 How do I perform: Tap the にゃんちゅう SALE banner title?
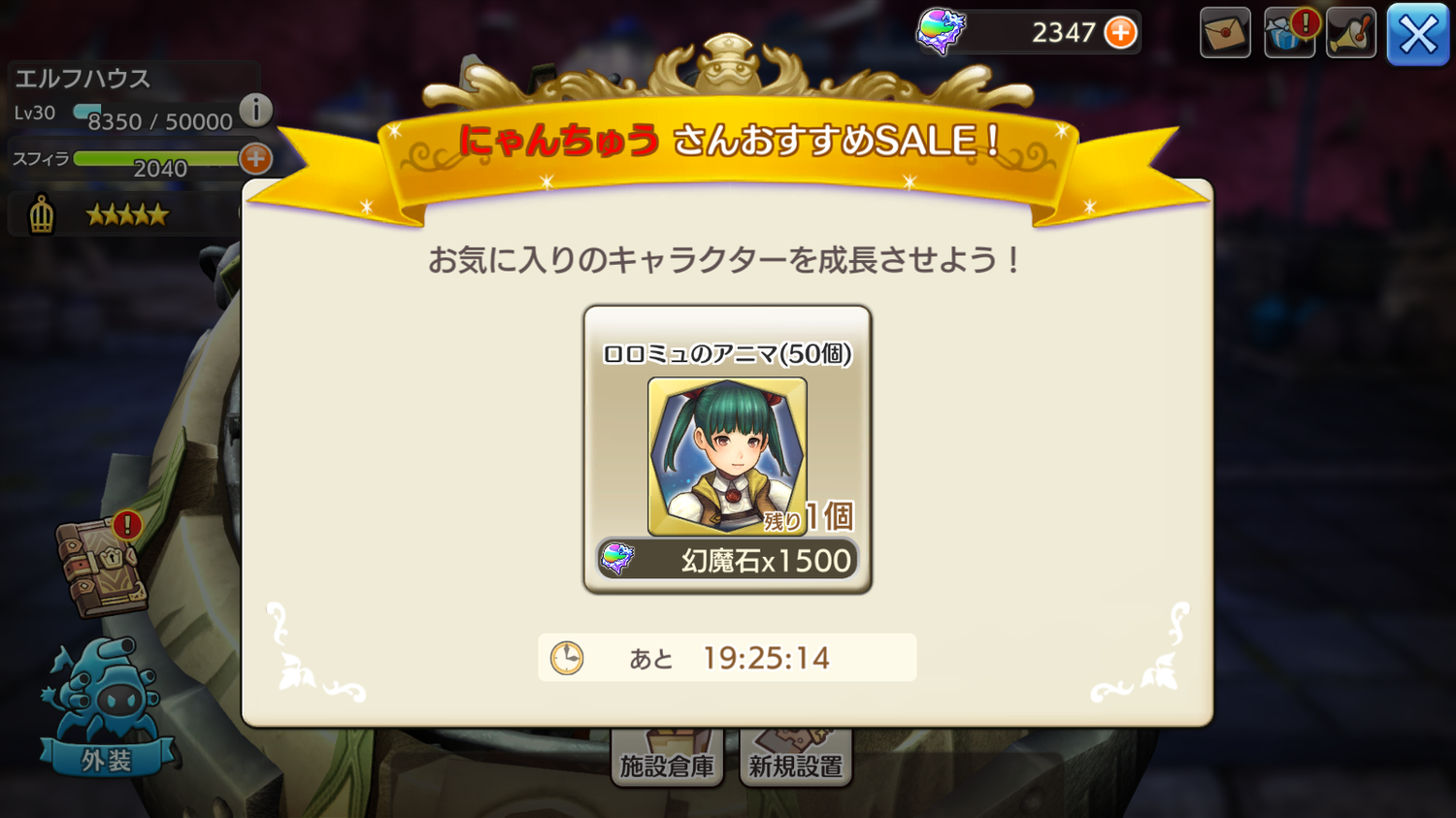(728, 142)
